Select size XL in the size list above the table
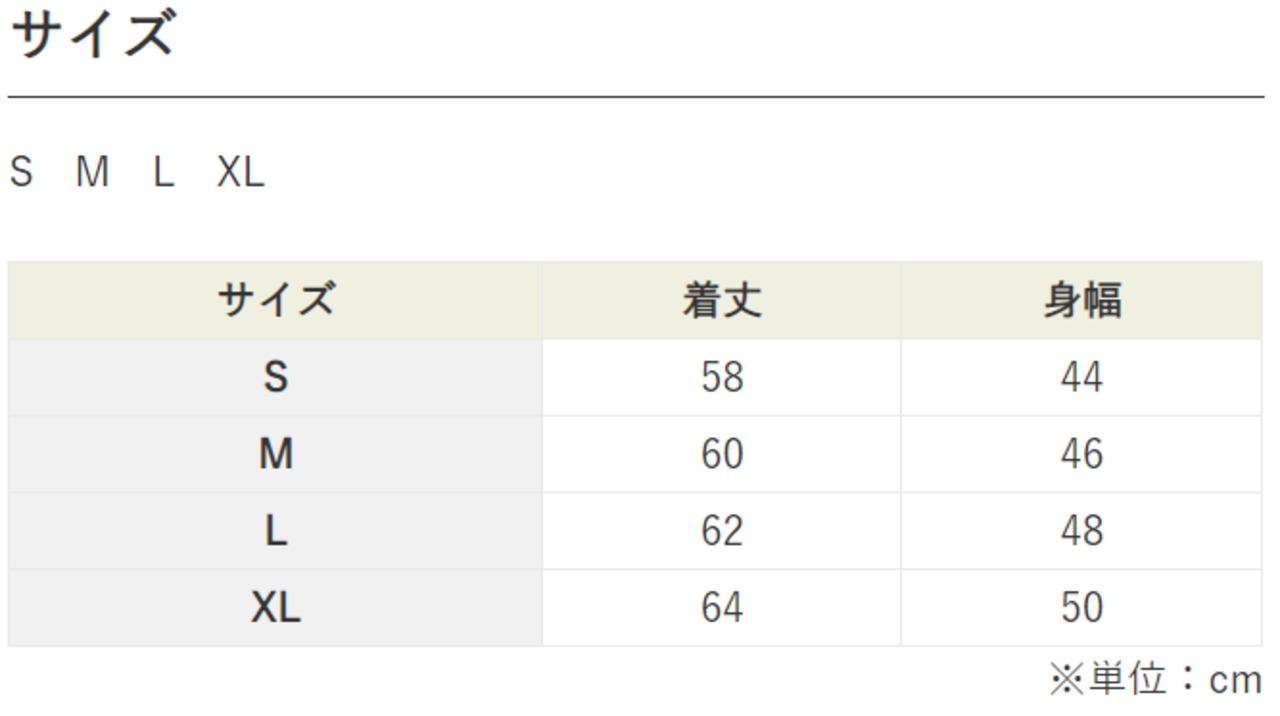1280x716 pixels. click(x=240, y=172)
